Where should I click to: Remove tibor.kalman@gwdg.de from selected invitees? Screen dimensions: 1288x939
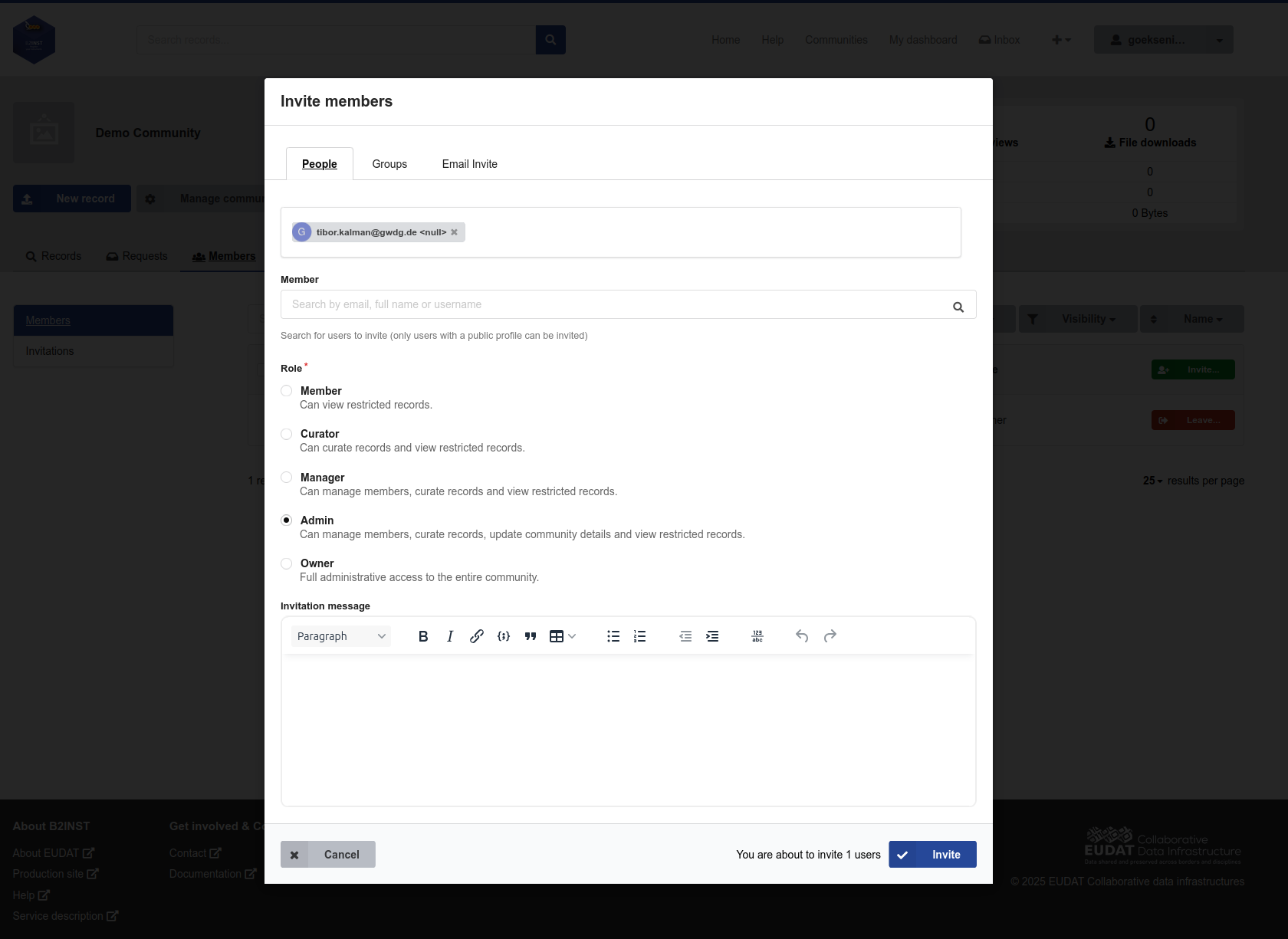coord(454,232)
